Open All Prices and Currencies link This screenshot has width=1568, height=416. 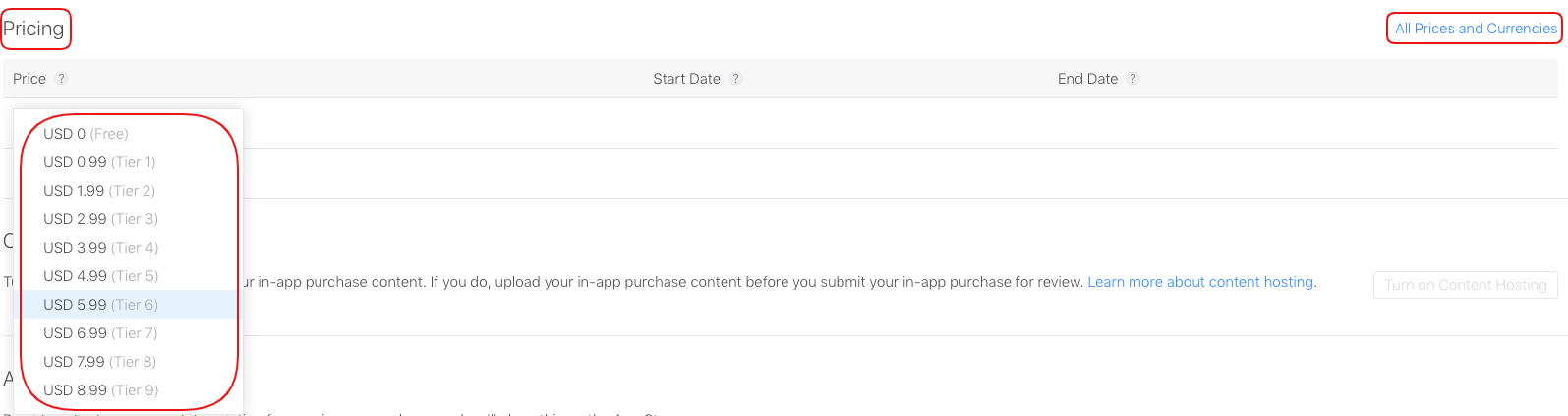pyautogui.click(x=1476, y=29)
